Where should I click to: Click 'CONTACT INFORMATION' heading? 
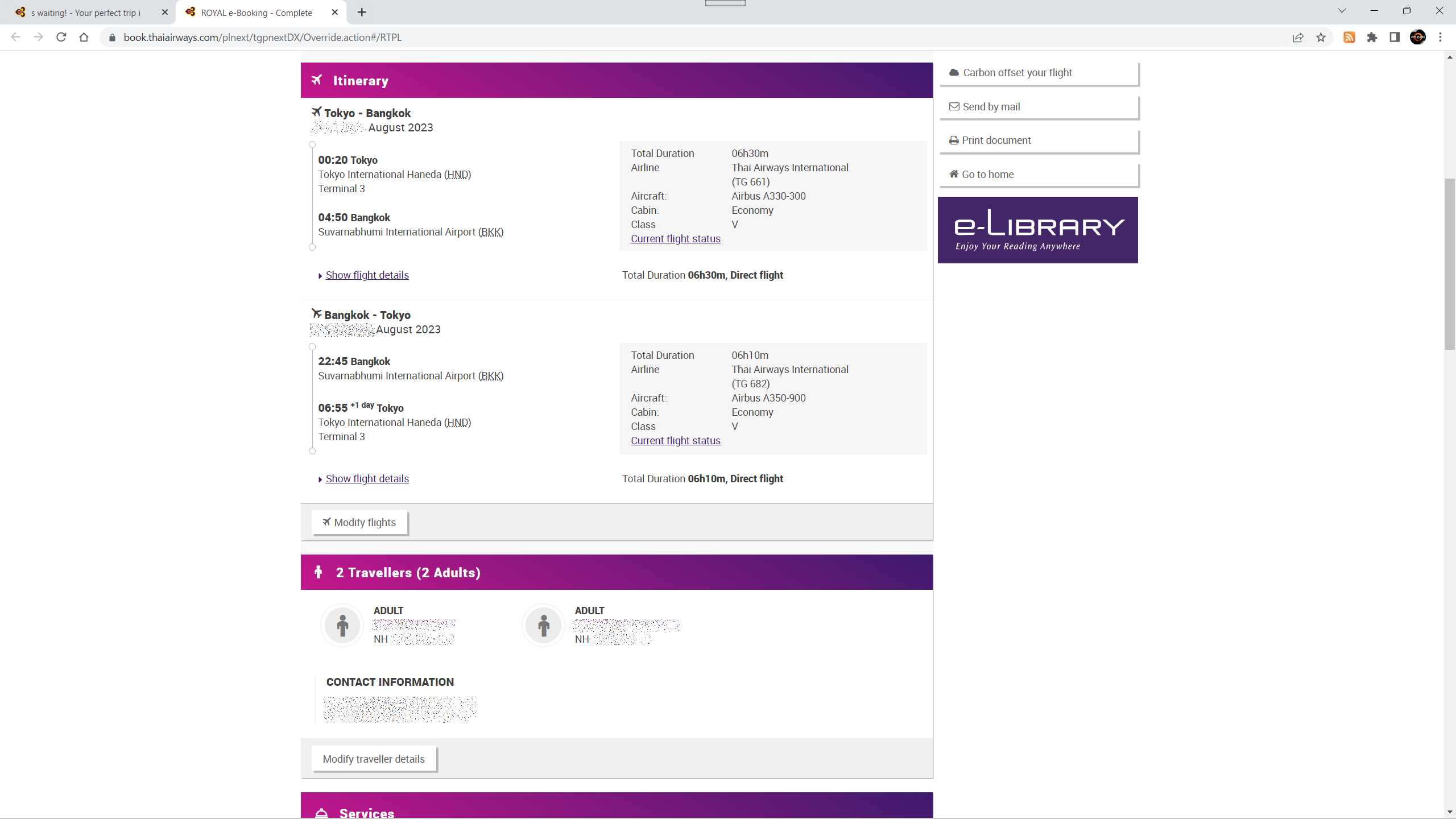[390, 682]
